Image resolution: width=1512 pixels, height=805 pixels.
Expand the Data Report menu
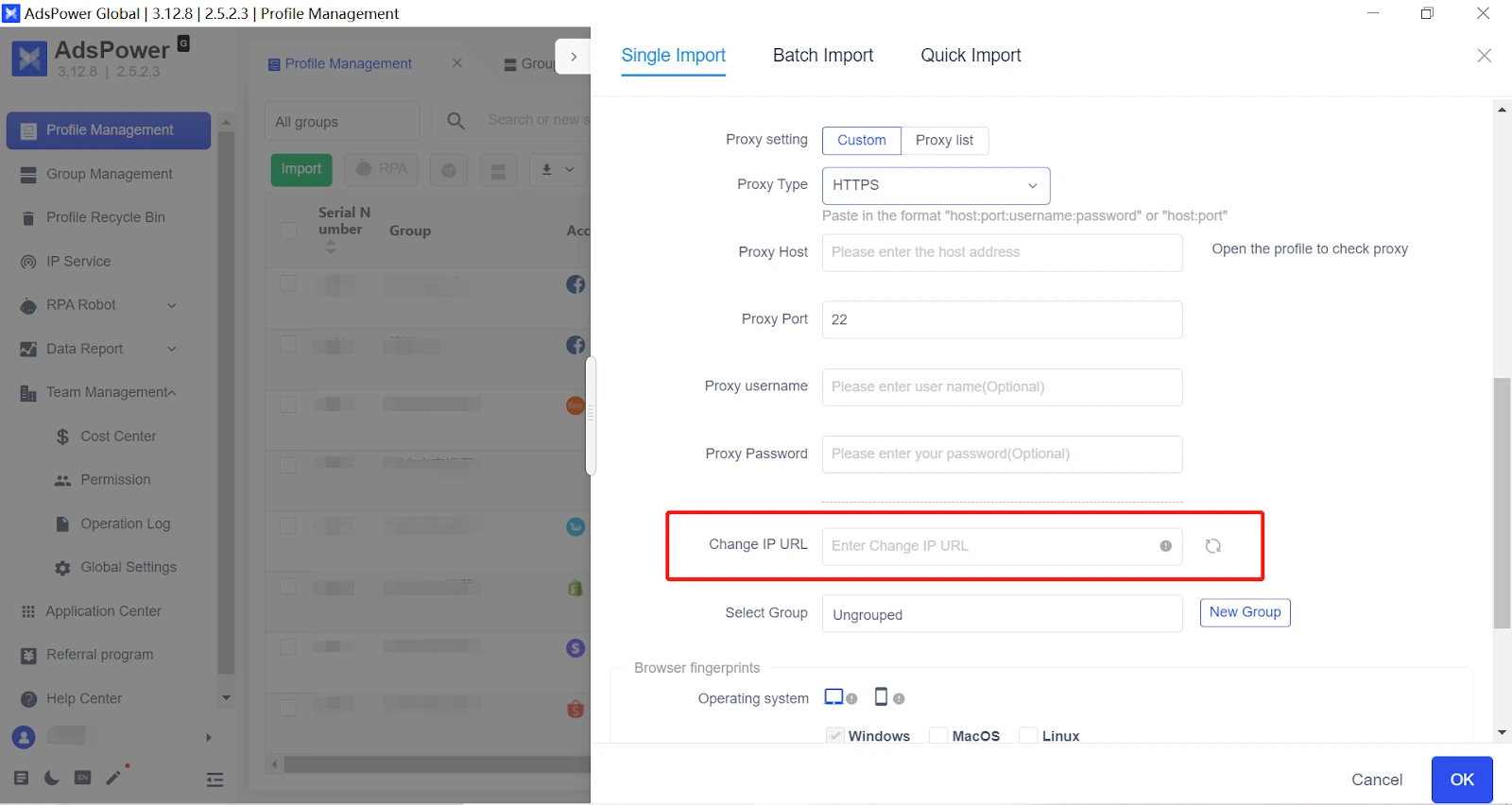click(x=172, y=349)
